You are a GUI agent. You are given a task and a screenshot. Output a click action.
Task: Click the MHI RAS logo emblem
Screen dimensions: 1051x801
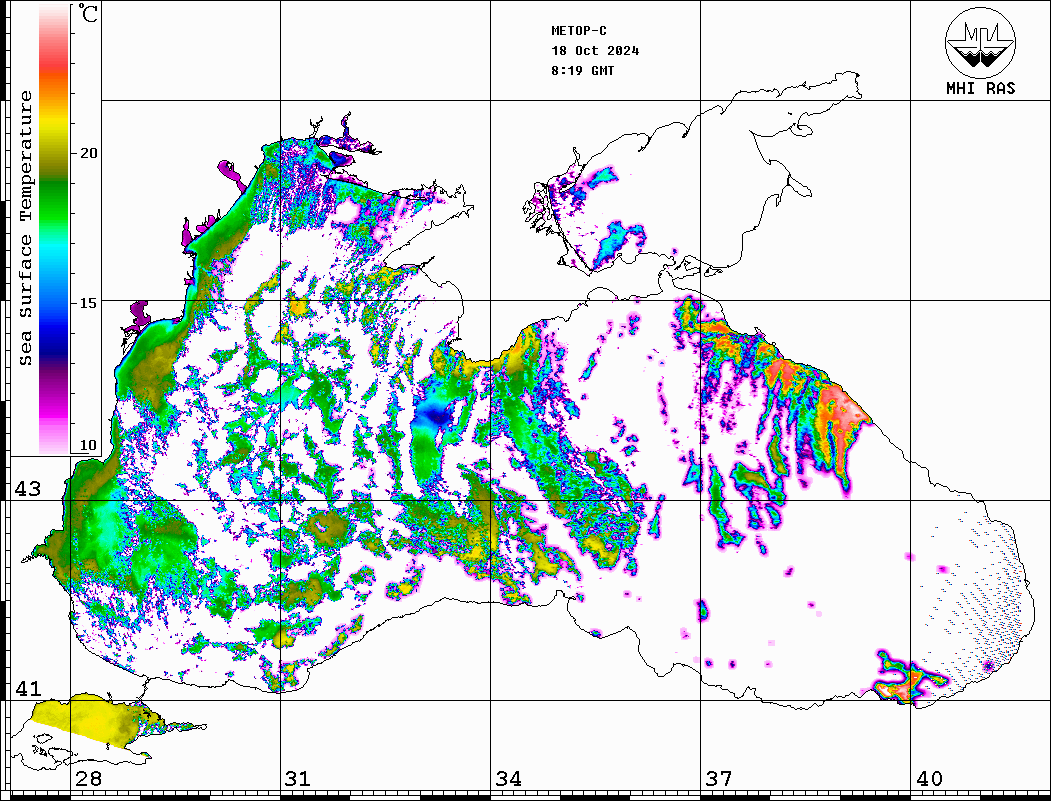(980, 42)
